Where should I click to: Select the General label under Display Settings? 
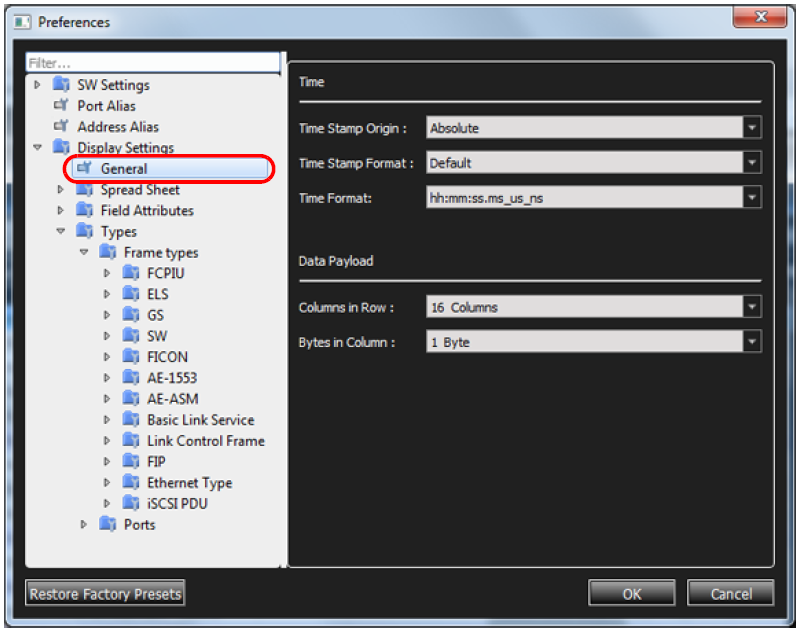pyautogui.click(x=124, y=169)
